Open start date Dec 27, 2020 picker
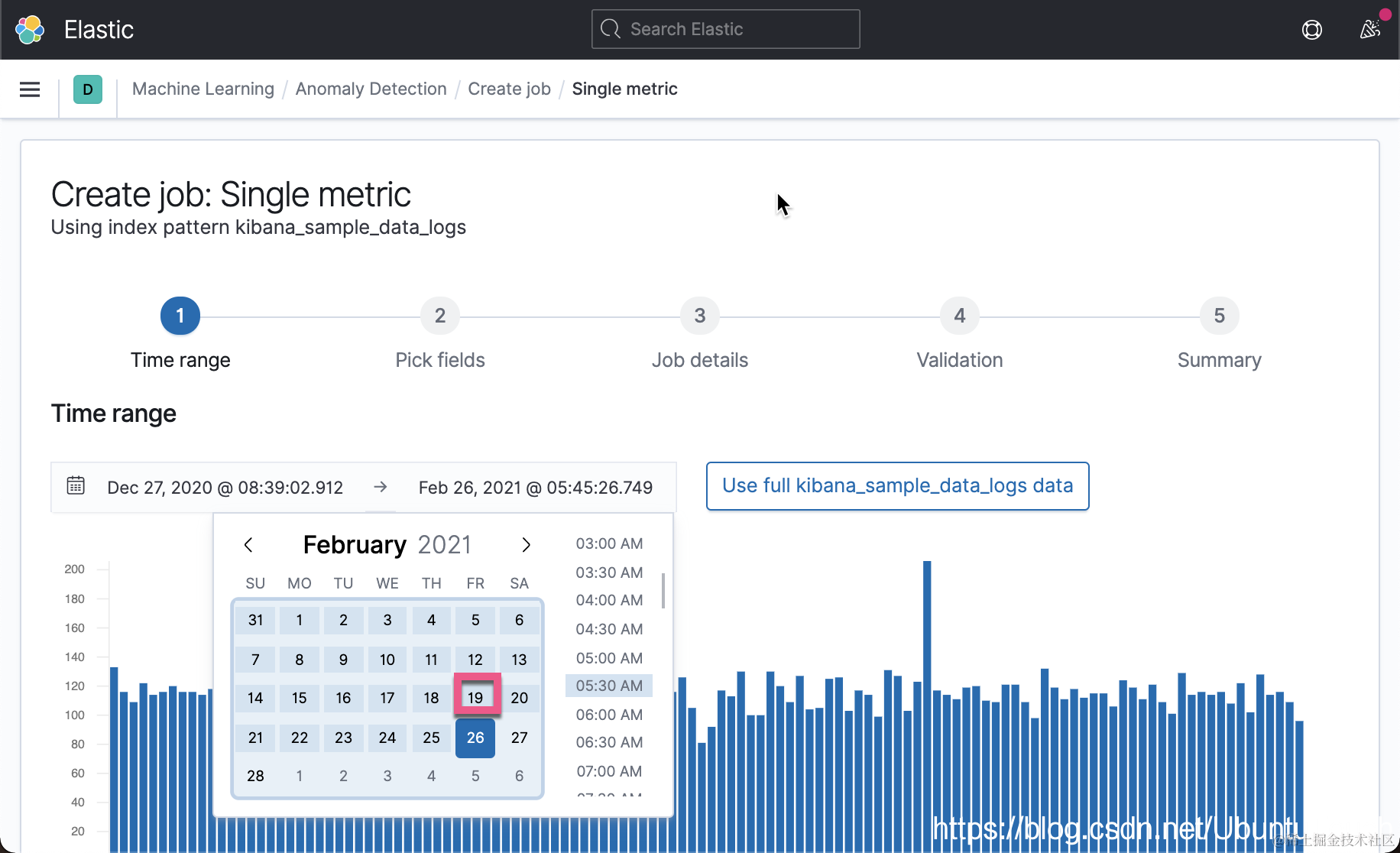The width and height of the screenshot is (1400, 853). [225, 488]
